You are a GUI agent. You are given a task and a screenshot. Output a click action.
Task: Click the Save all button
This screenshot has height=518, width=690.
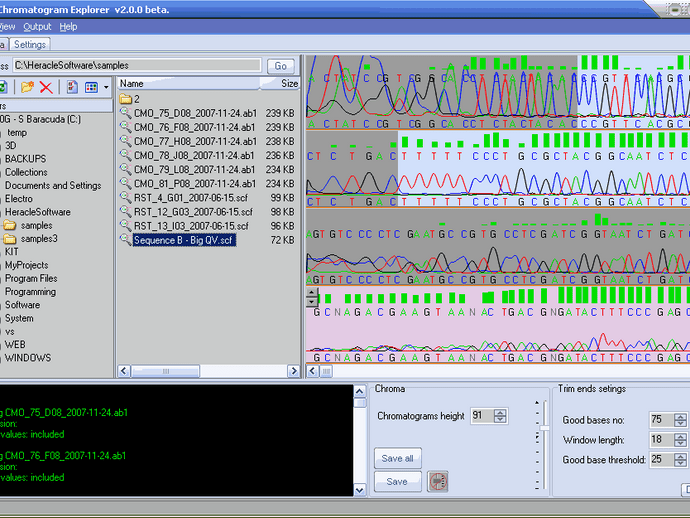click(397, 458)
